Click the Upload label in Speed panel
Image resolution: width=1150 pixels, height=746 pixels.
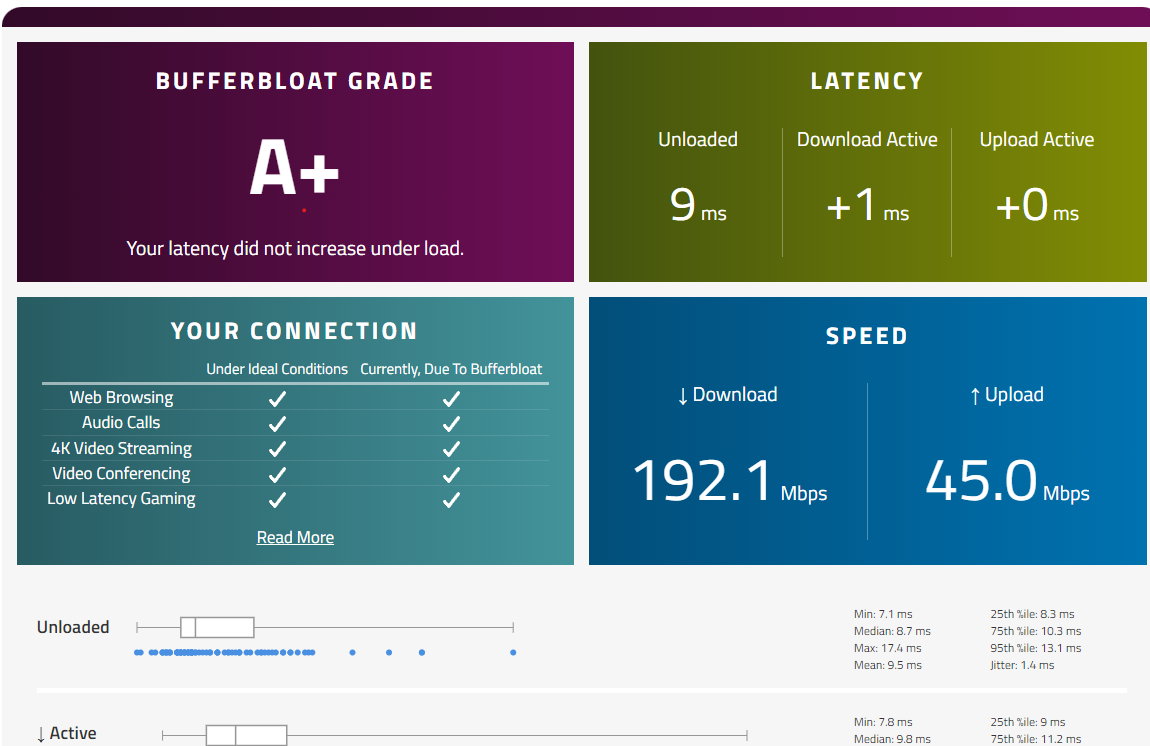[x=1007, y=395]
